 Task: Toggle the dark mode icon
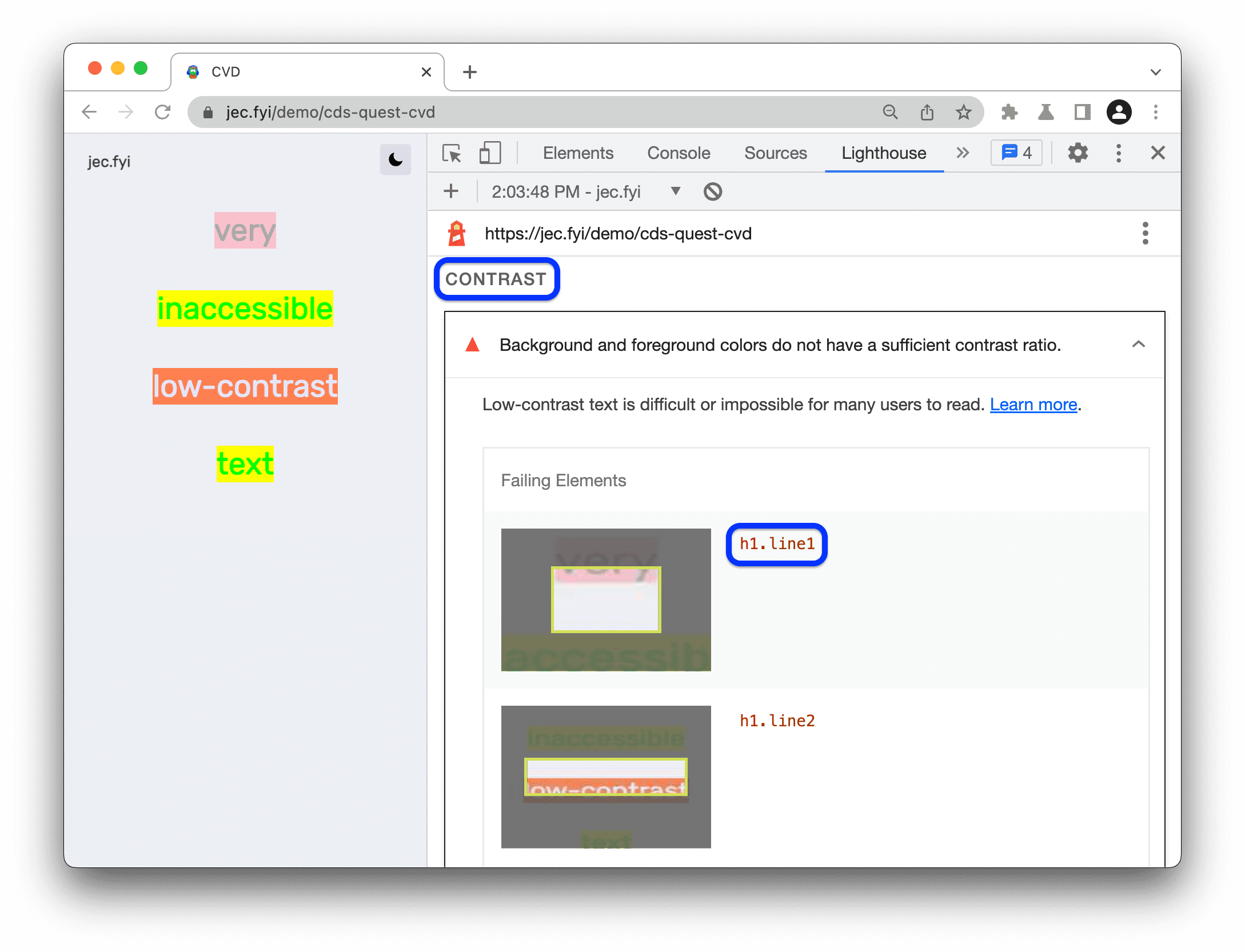pyautogui.click(x=395, y=162)
